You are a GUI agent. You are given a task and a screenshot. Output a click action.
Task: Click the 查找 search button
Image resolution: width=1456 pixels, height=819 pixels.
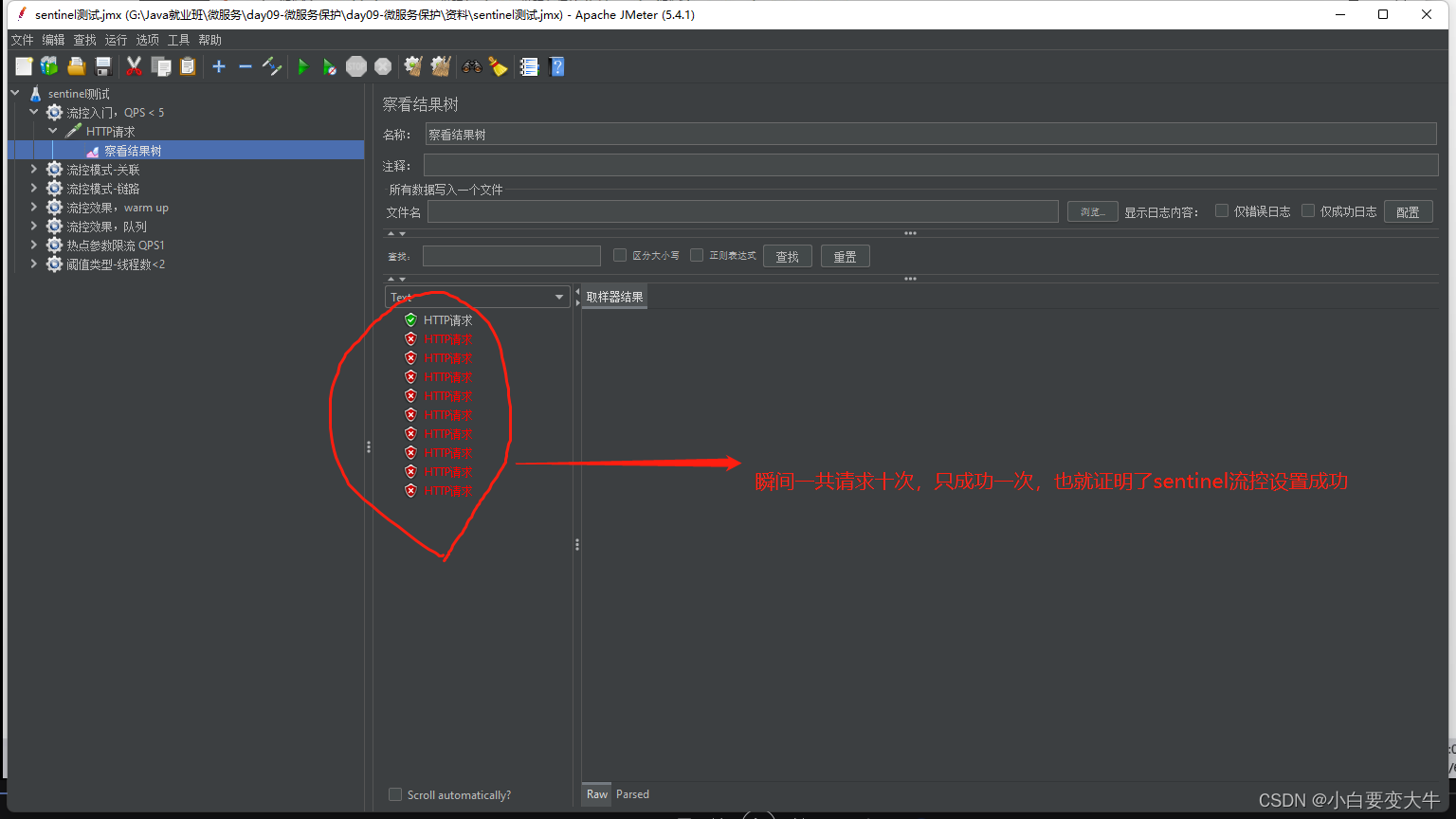(x=787, y=256)
